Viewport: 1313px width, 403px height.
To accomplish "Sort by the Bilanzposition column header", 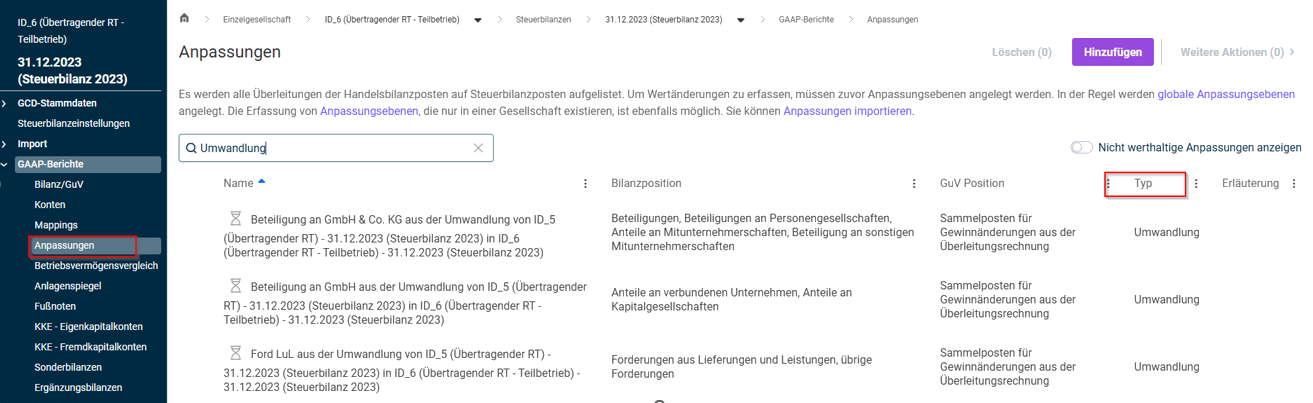I will coord(646,184).
